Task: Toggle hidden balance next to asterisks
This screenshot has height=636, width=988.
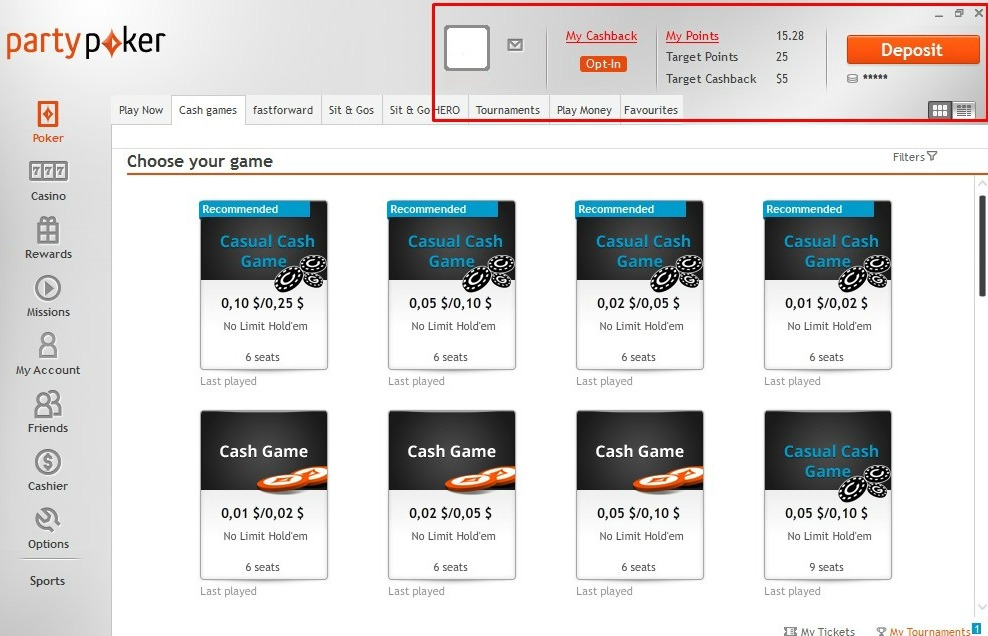Action: (x=852, y=78)
